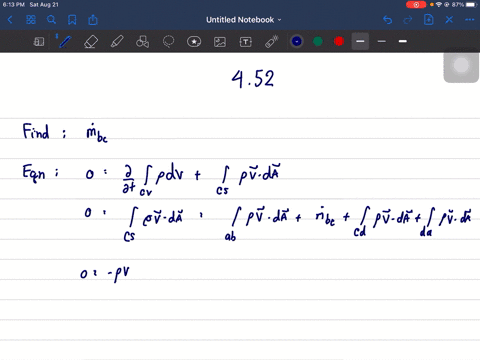480x360 pixels.
Task: Go back to the documents library
Action: coord(10,20)
